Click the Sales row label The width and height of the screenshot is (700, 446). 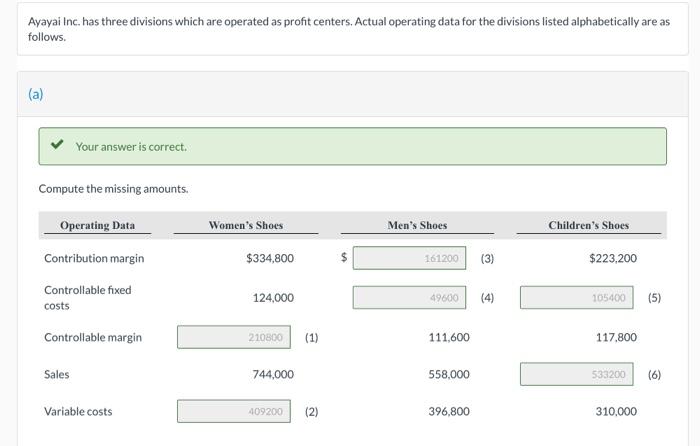[57, 375]
